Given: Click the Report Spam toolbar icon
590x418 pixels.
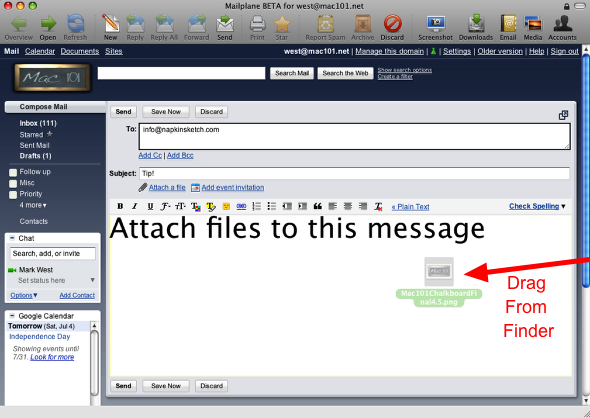Looking at the screenshot, I should (325, 24).
